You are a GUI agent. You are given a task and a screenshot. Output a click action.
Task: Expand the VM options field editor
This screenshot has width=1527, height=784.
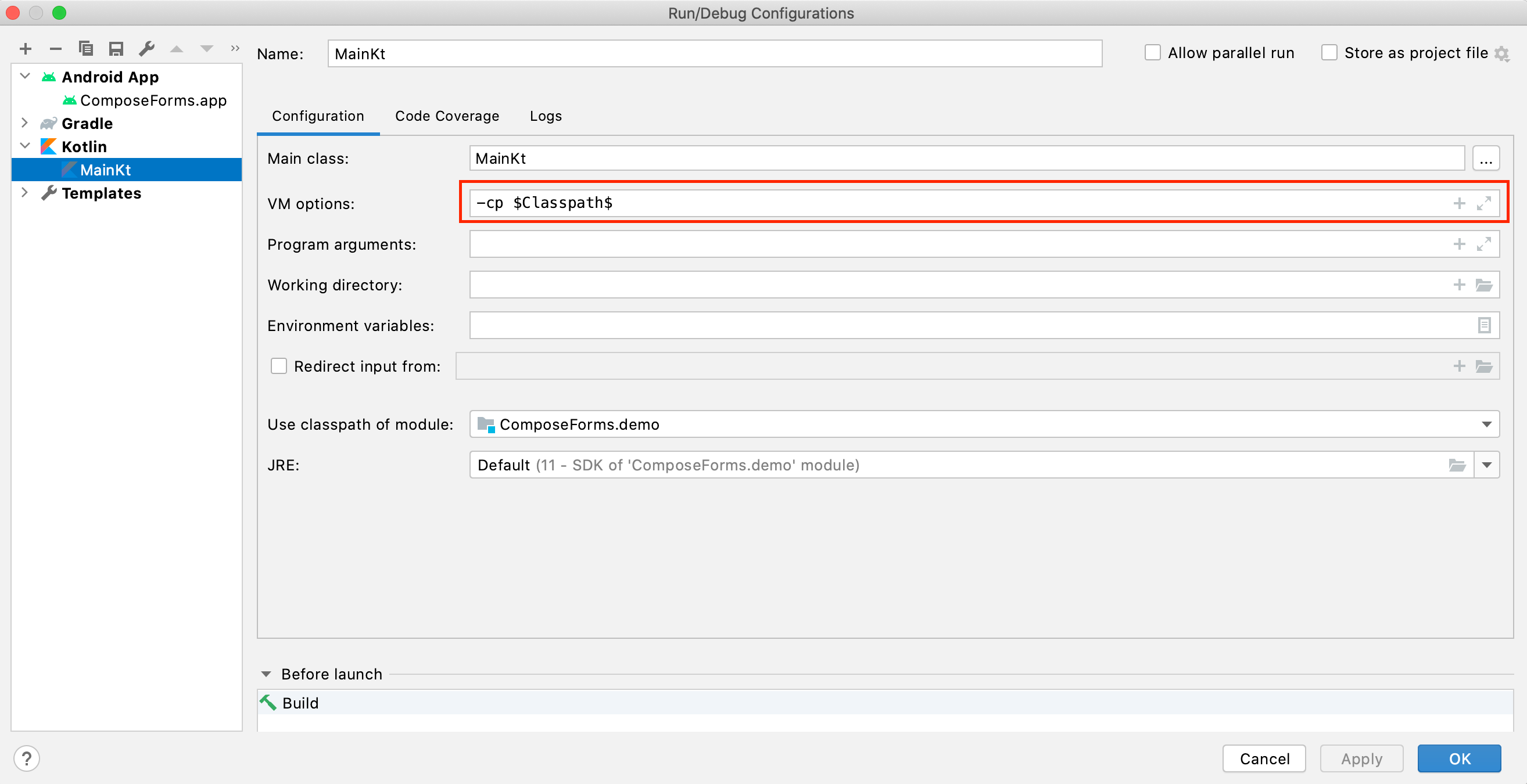coord(1484,203)
